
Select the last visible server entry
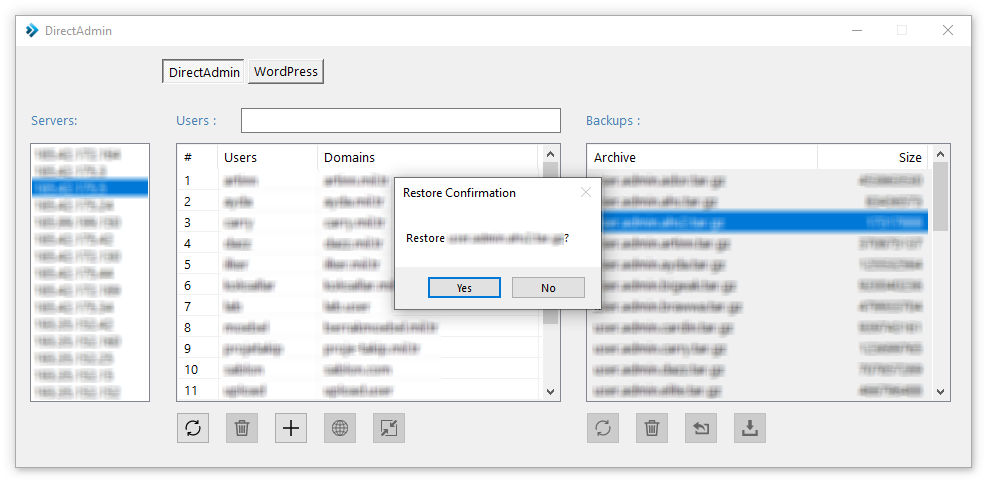coord(90,392)
